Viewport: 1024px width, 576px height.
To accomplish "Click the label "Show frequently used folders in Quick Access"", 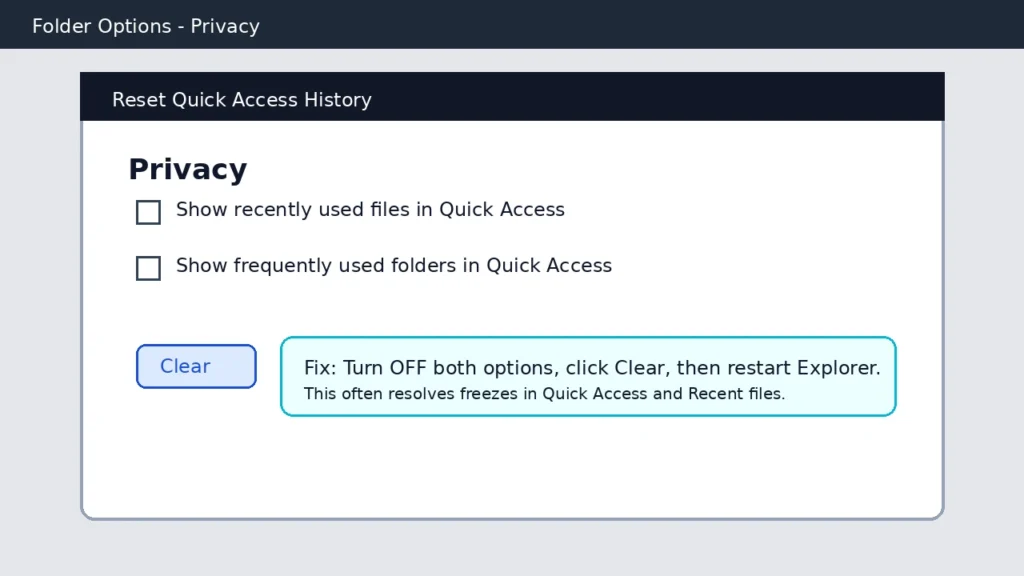I will point(393,266).
